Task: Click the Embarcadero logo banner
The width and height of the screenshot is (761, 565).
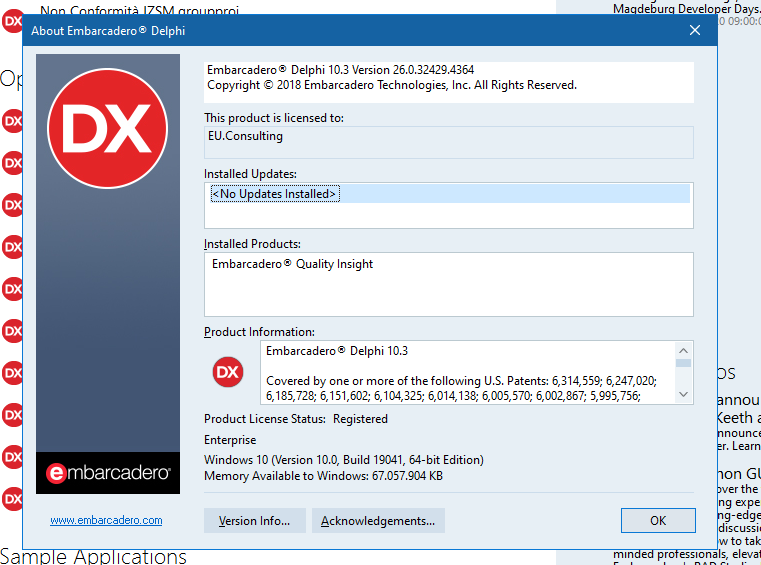Action: pos(108,473)
